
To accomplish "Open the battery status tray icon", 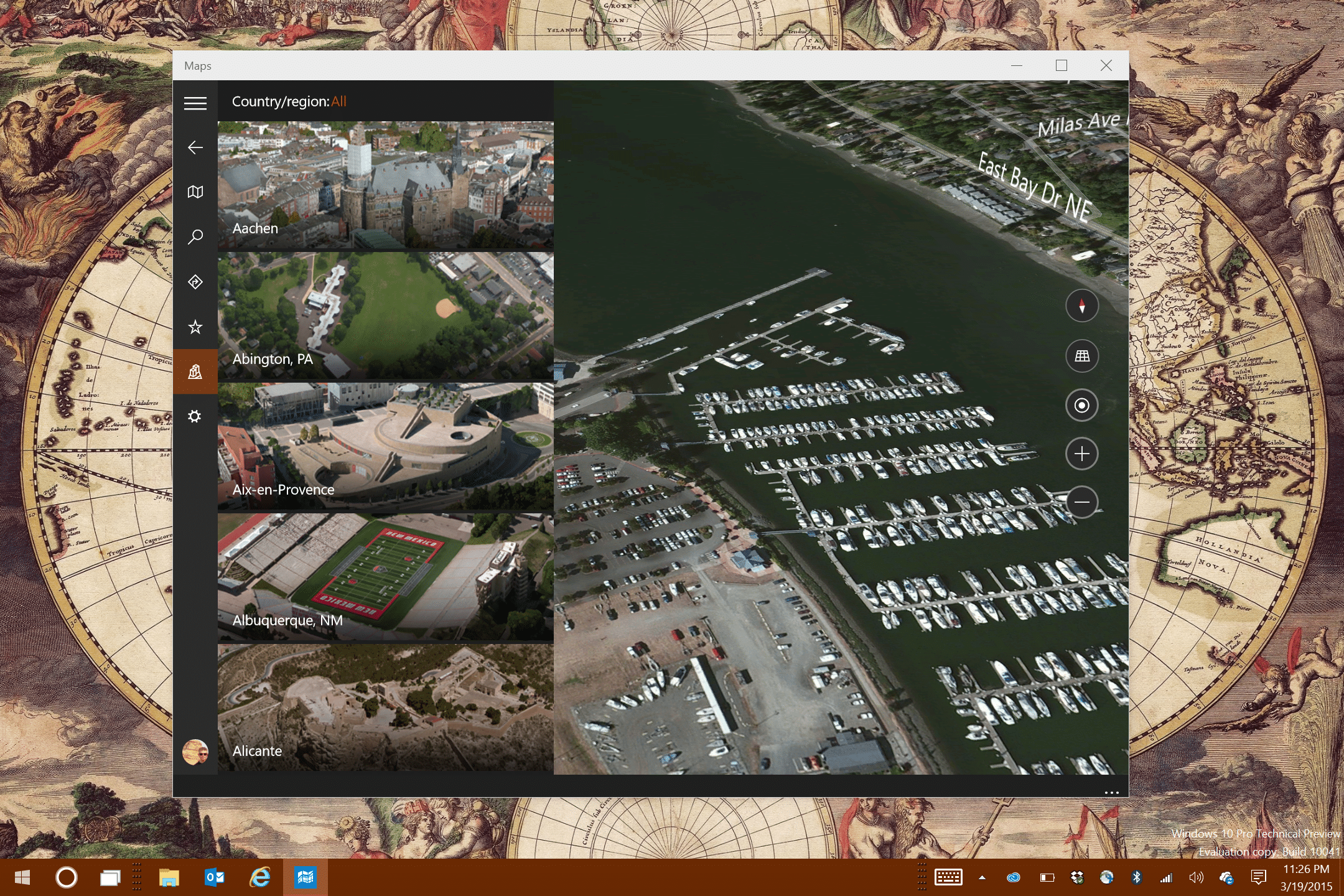I will coord(1047,877).
